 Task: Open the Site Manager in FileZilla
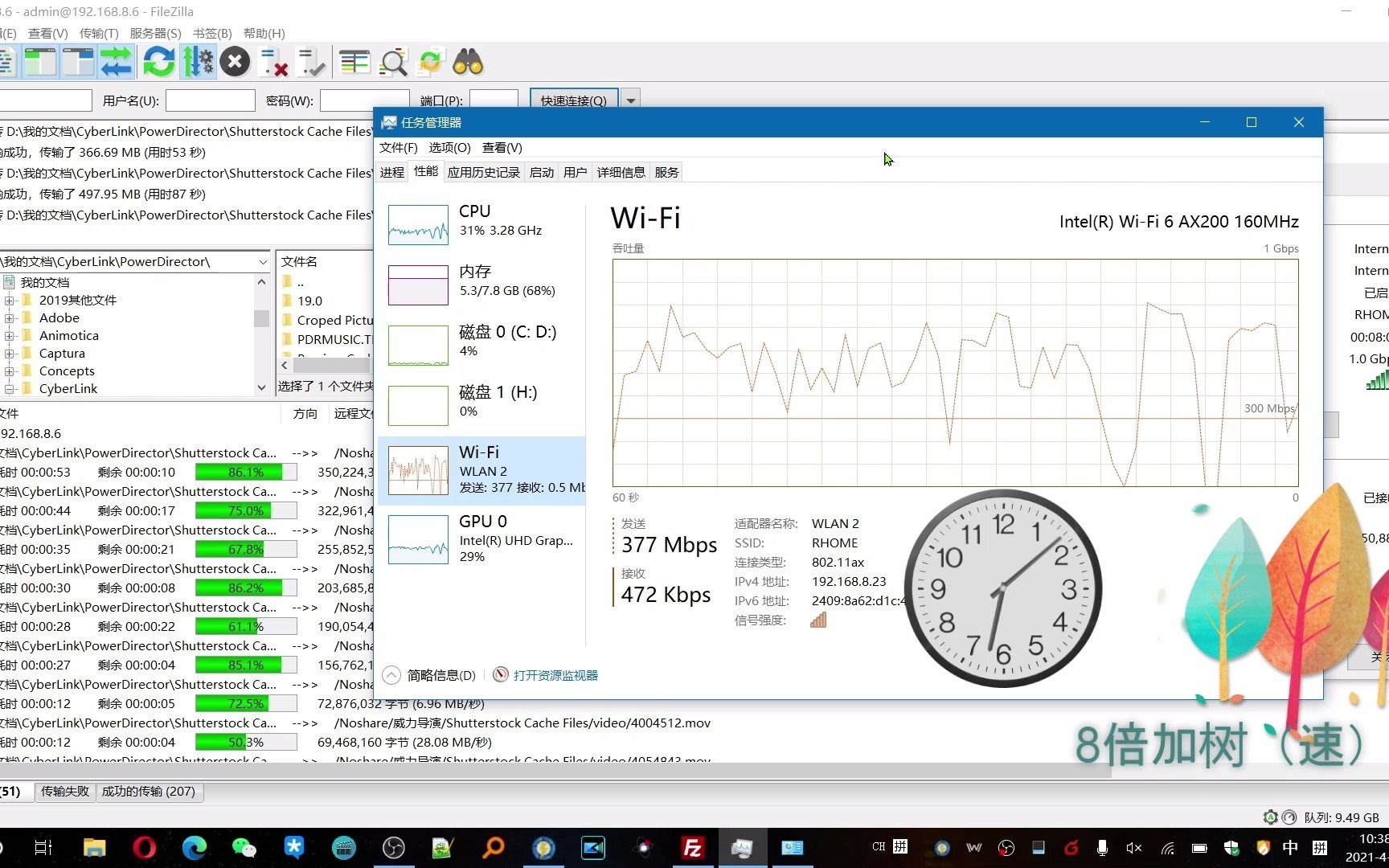6,62
